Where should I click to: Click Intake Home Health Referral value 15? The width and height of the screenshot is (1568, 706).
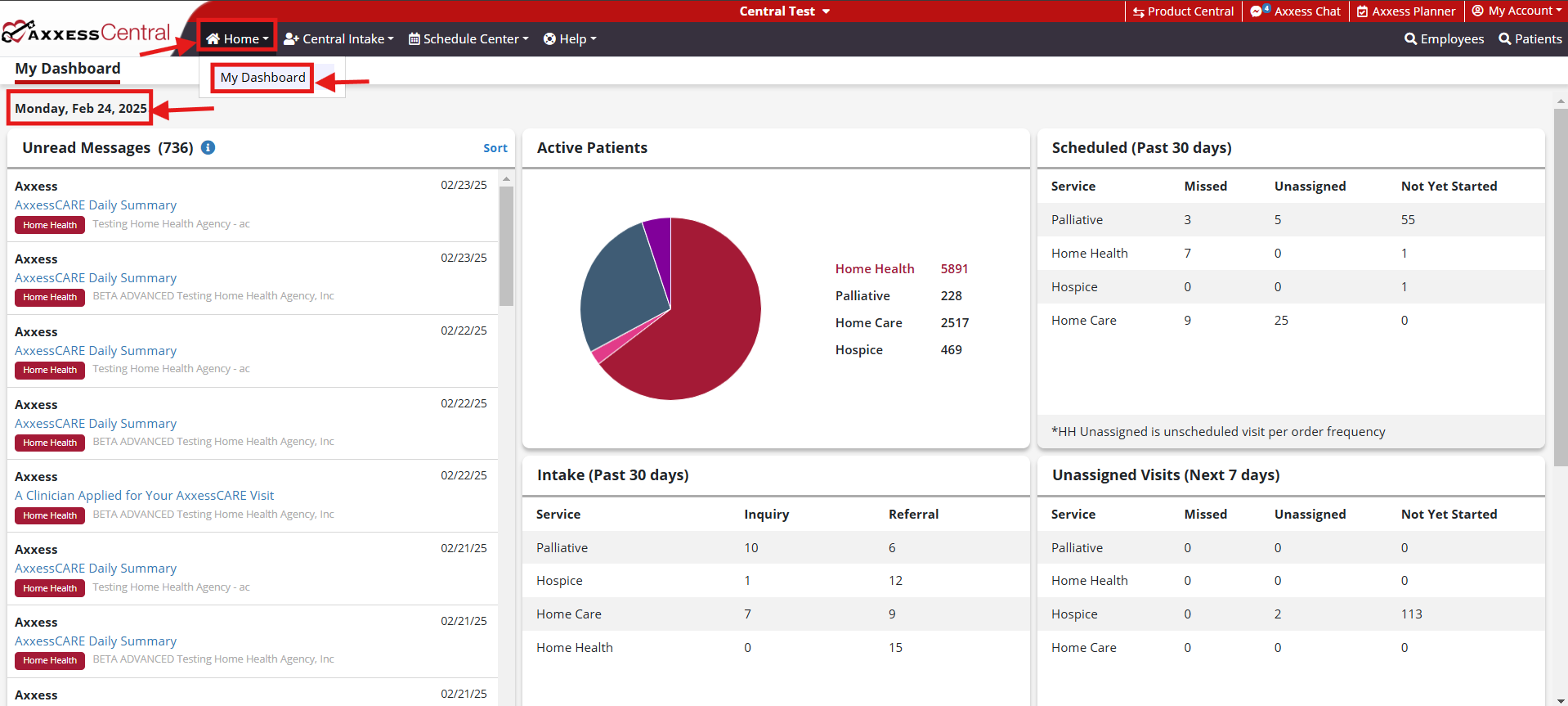click(x=895, y=648)
